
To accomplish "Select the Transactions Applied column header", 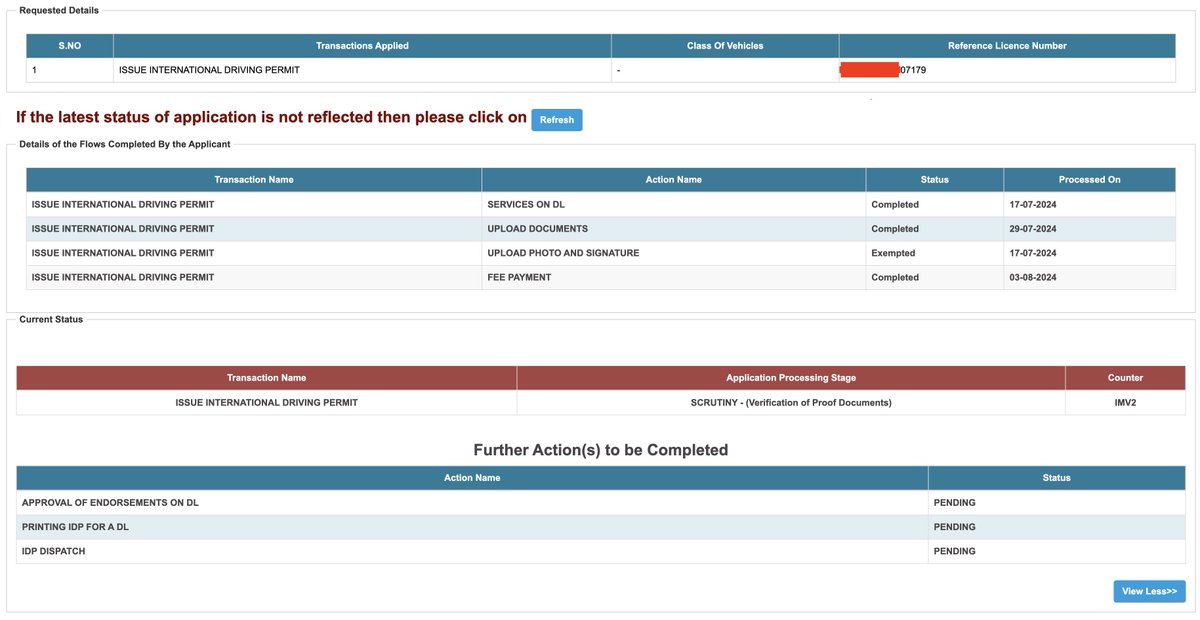I will click(362, 46).
